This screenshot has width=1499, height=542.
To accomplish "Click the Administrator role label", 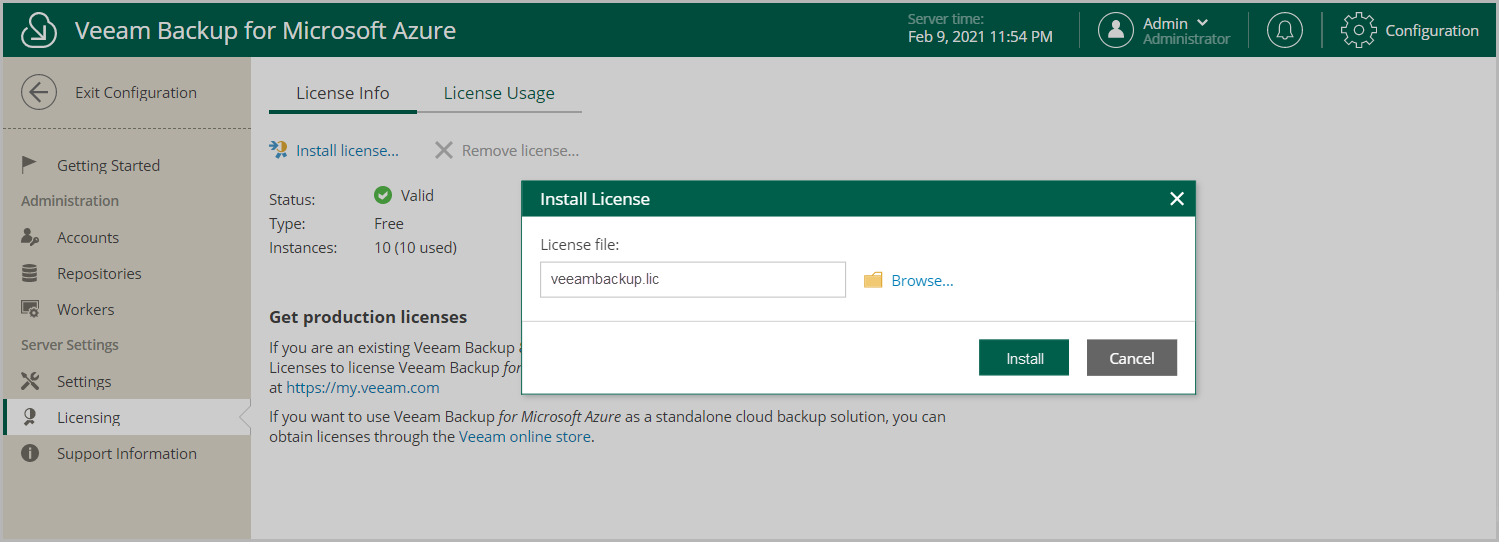I will [x=1186, y=39].
